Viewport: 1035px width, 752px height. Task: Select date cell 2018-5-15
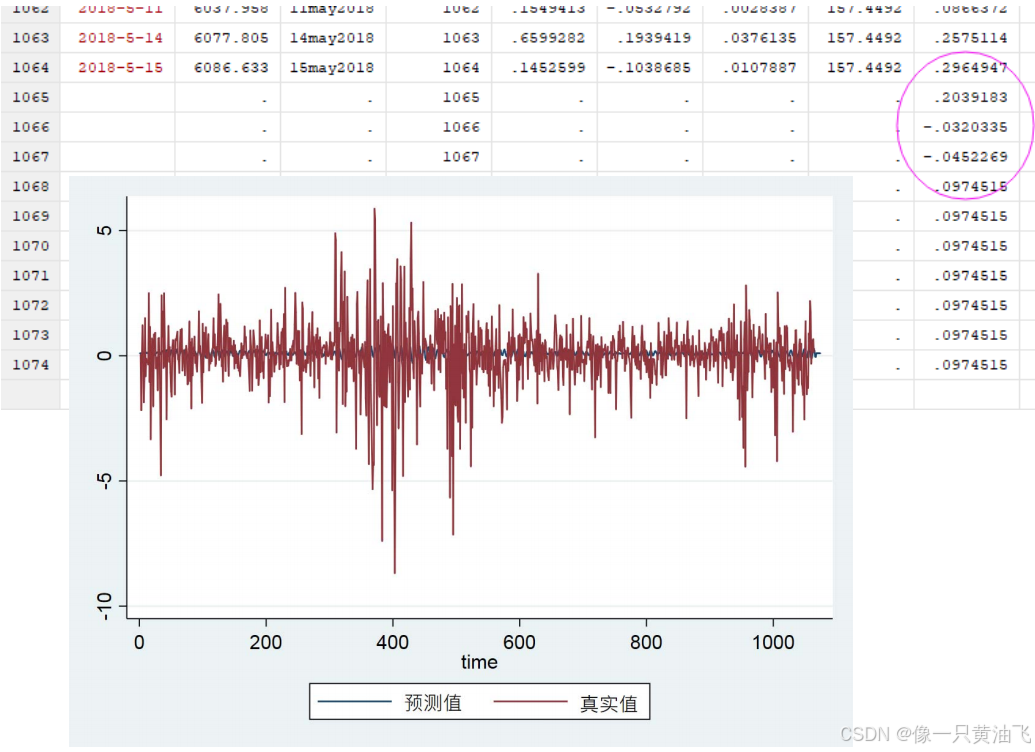click(x=120, y=67)
